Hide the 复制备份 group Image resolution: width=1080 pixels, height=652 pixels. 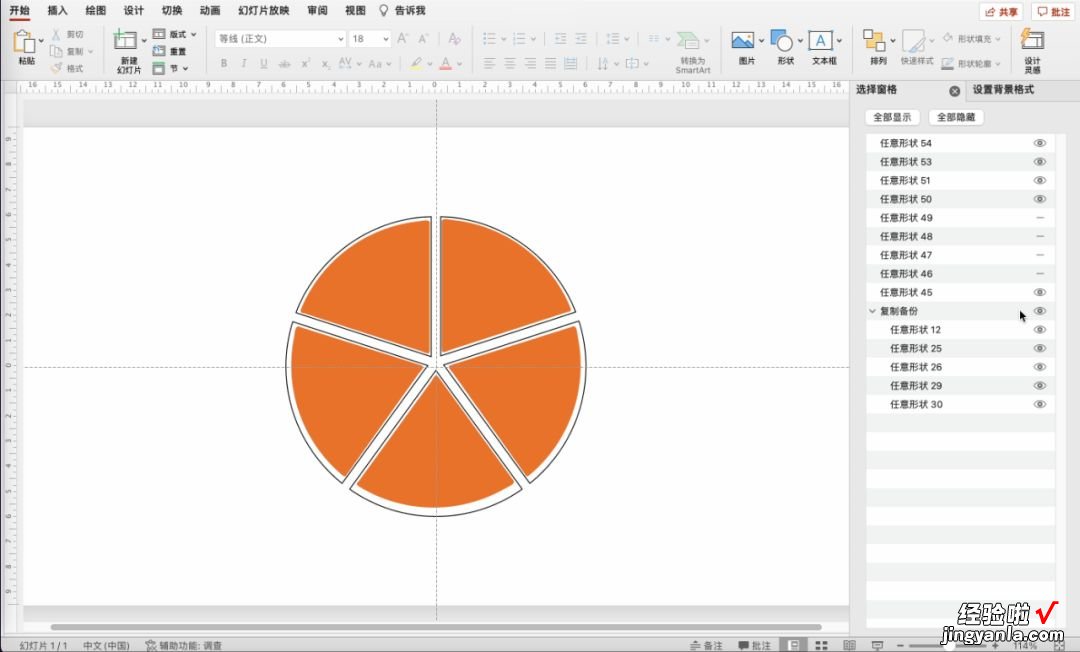[1039, 311]
